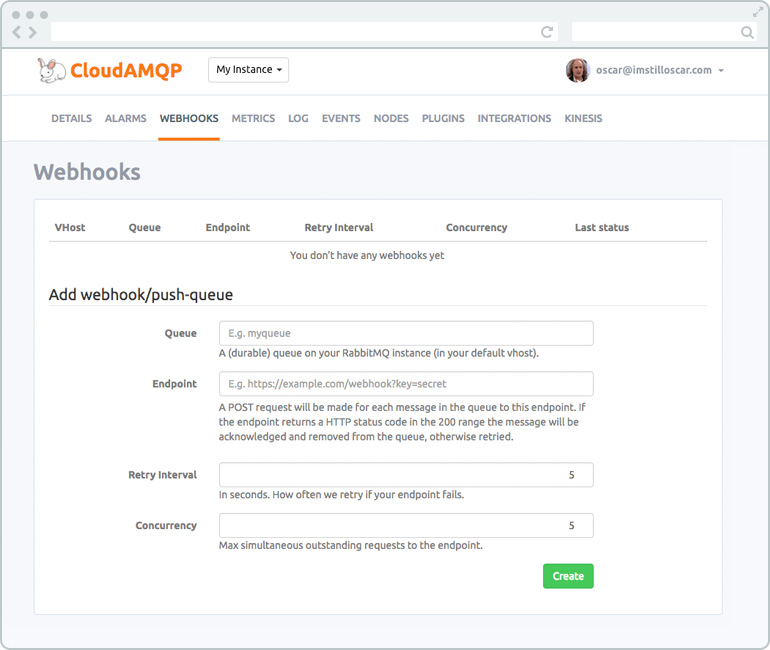Click the Queue column header
Image resolution: width=770 pixels, height=650 pixels.
click(x=145, y=227)
